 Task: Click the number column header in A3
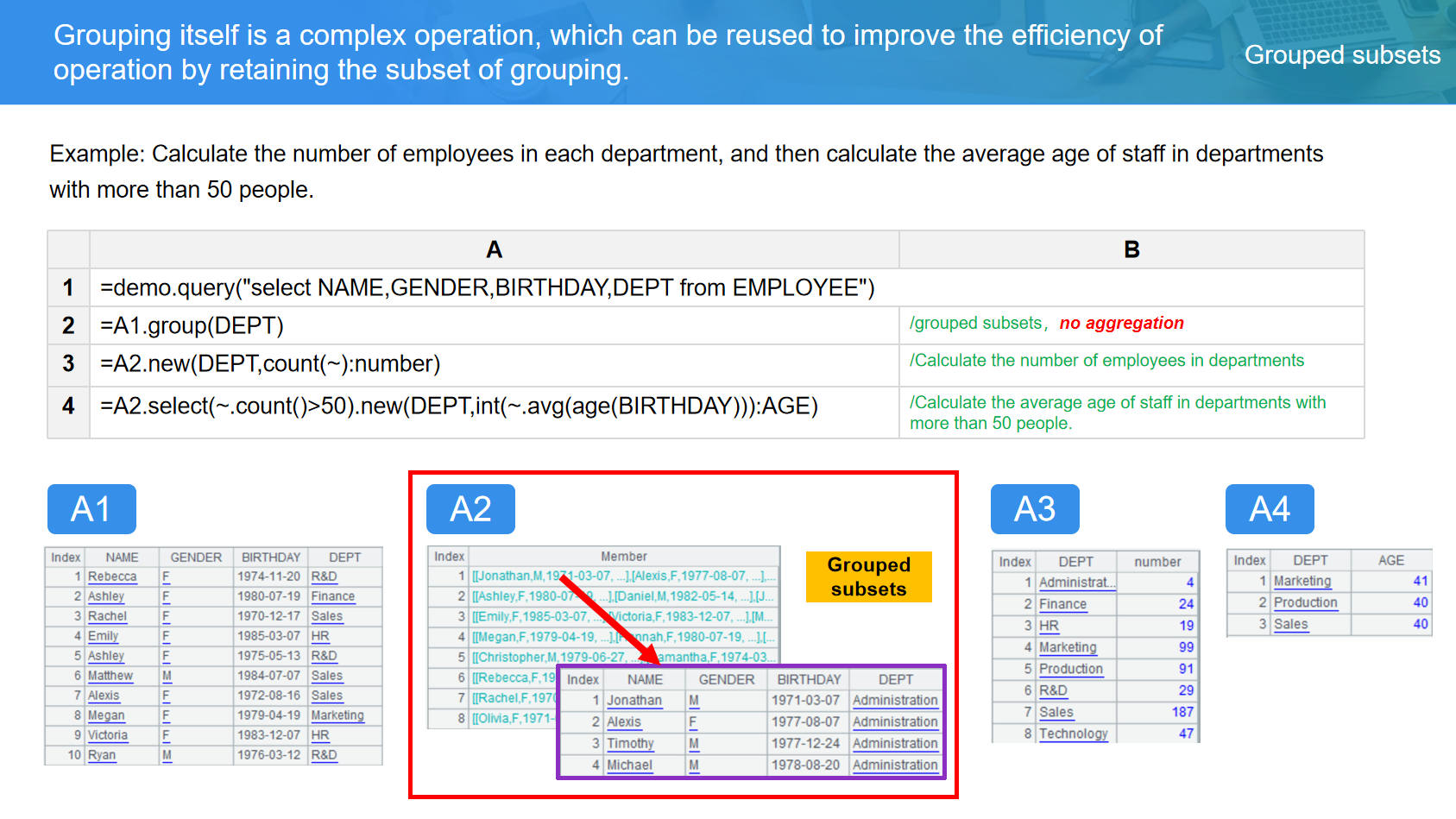point(1157,562)
